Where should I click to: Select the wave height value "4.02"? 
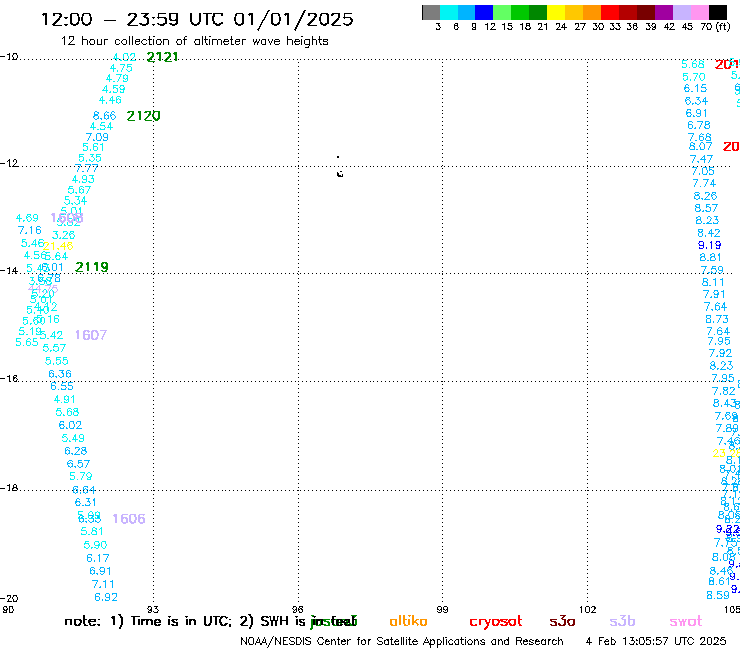tap(124, 57)
